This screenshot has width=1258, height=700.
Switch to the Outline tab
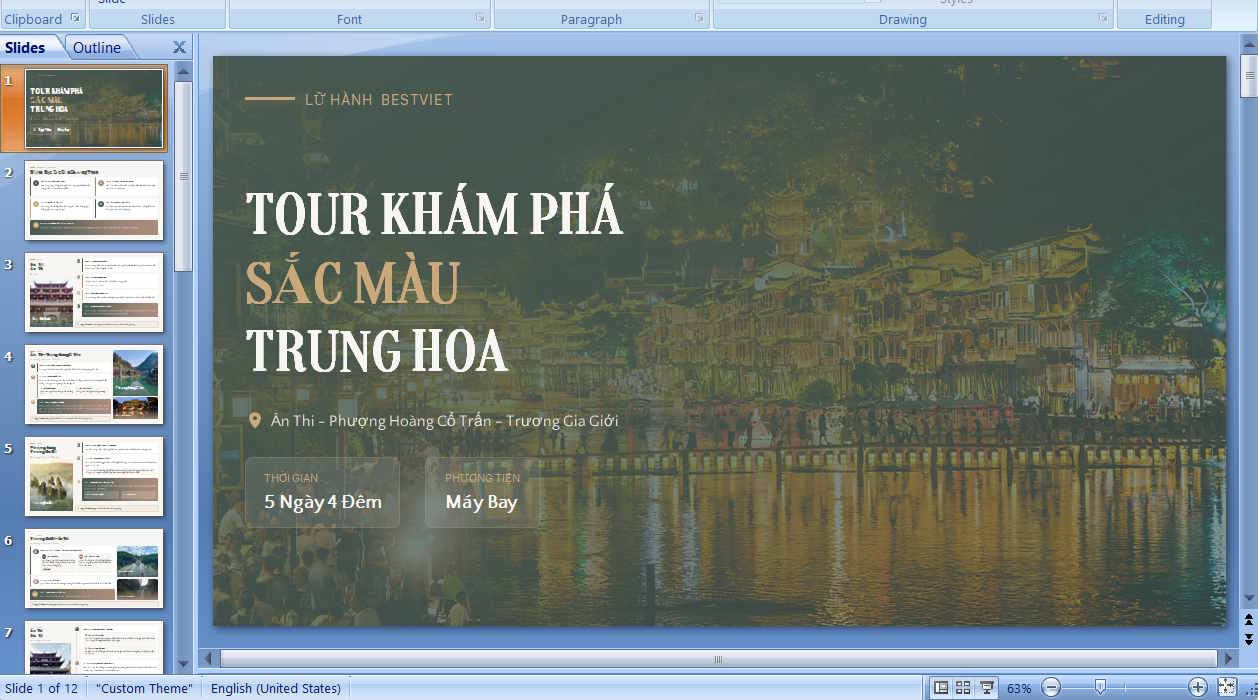coord(99,46)
